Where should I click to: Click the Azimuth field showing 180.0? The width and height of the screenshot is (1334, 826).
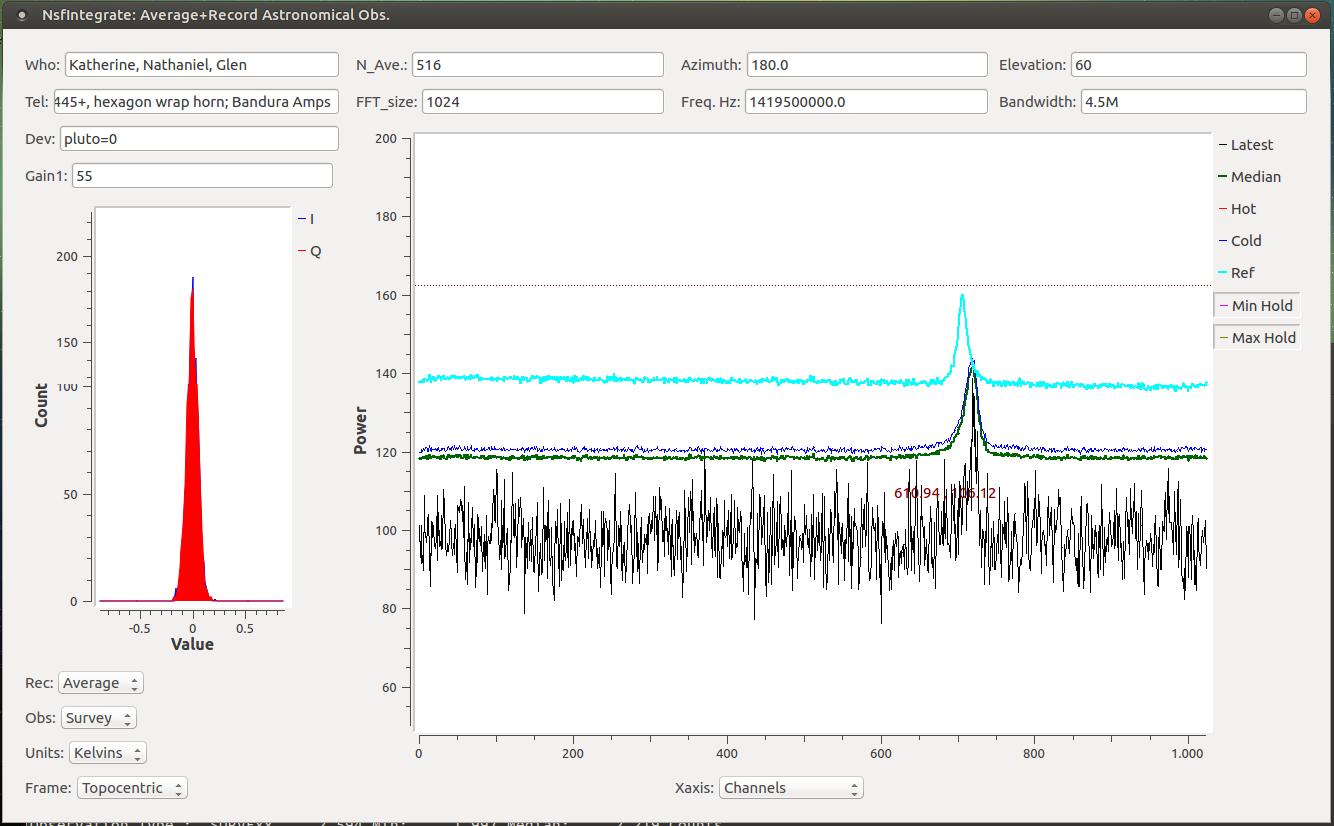pos(867,65)
